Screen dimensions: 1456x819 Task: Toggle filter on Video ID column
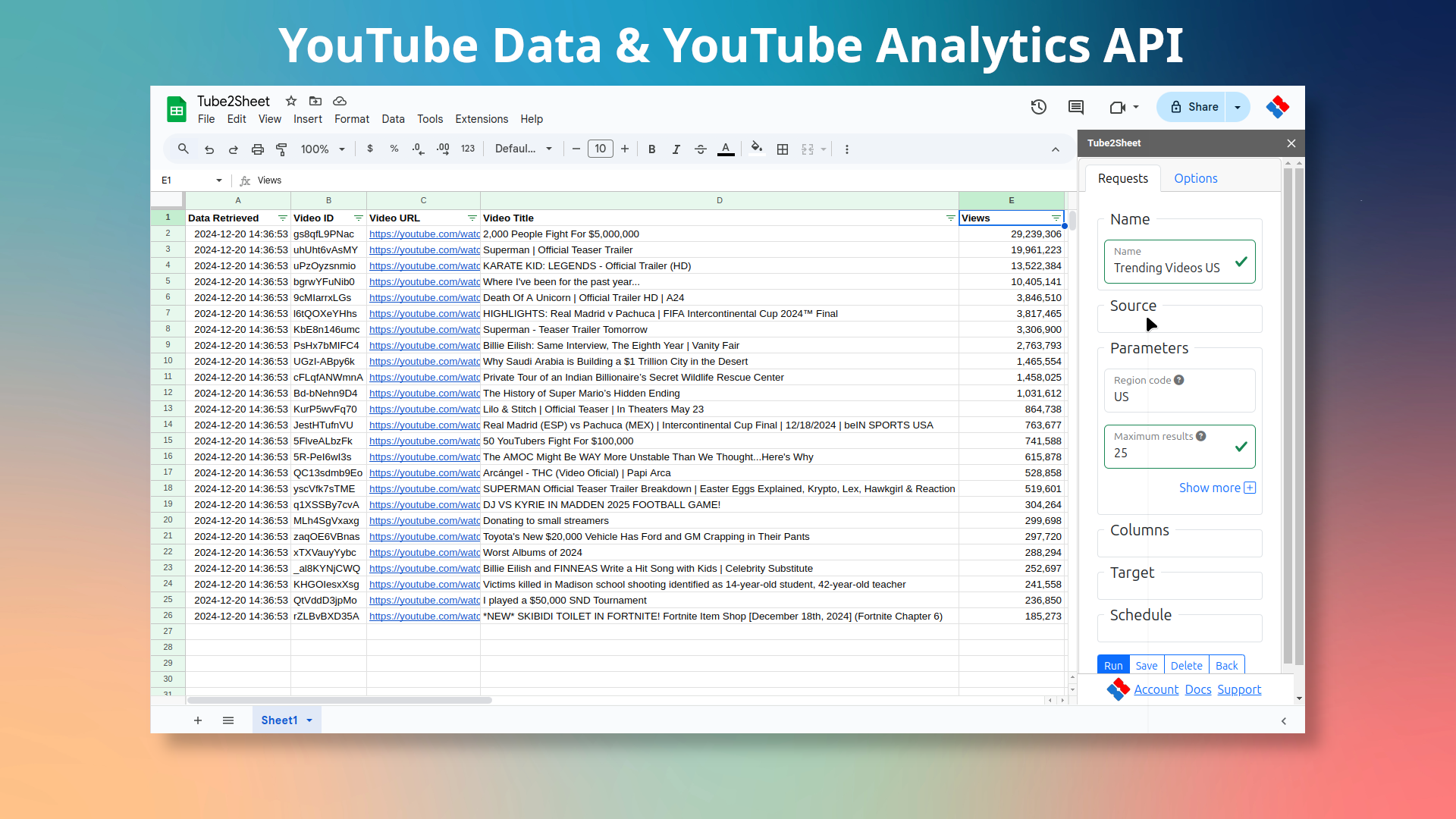coord(359,218)
